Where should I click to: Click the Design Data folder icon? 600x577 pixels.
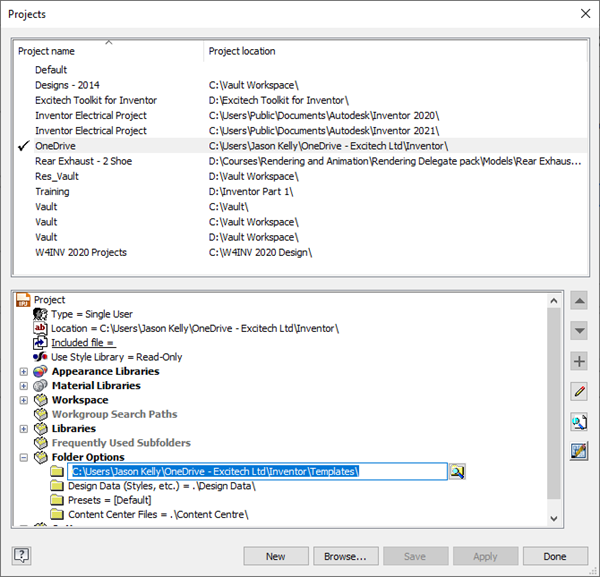57,486
